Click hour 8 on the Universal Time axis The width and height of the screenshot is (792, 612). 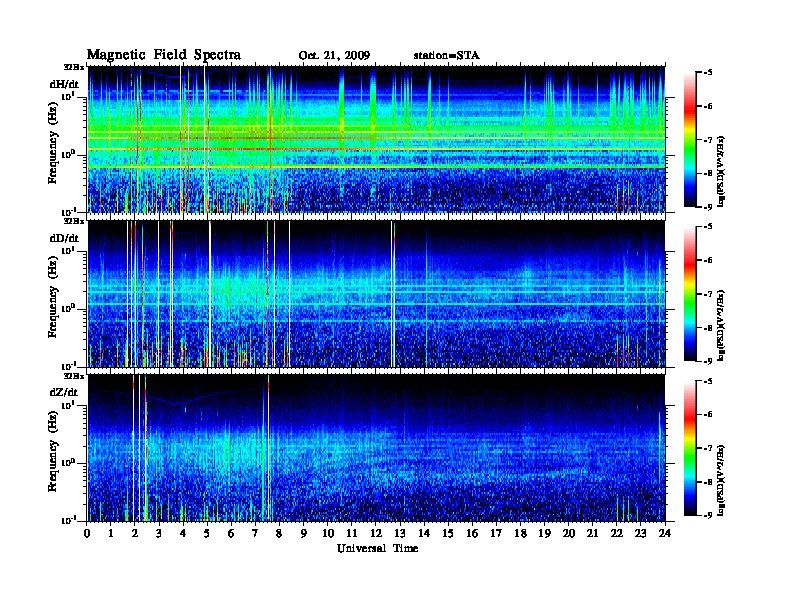coord(279,534)
